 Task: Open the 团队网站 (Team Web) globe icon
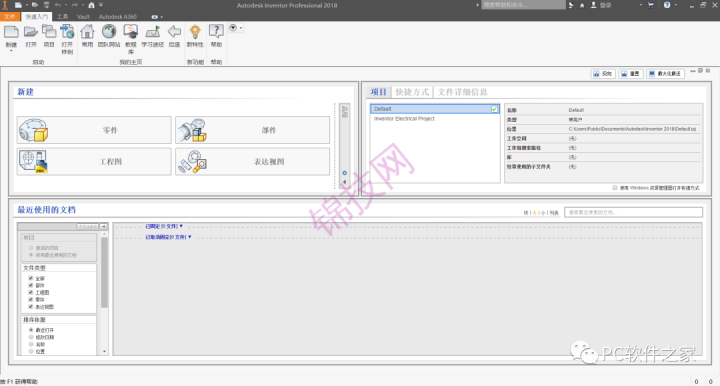click(109, 32)
